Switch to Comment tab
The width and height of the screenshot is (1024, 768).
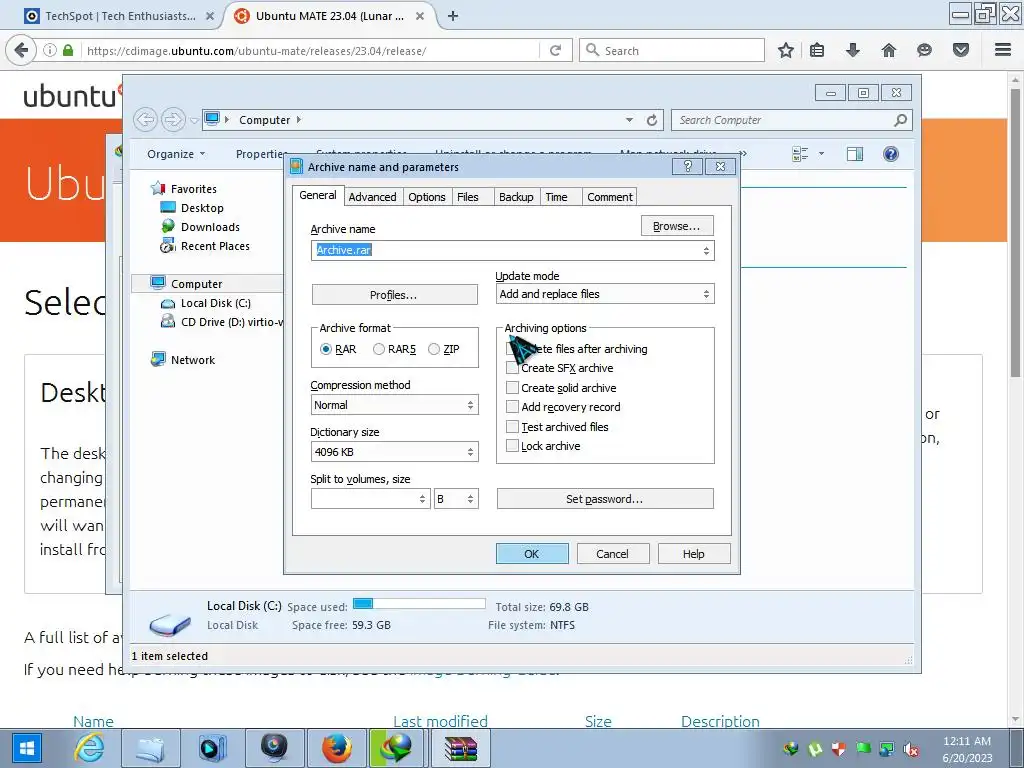point(609,197)
